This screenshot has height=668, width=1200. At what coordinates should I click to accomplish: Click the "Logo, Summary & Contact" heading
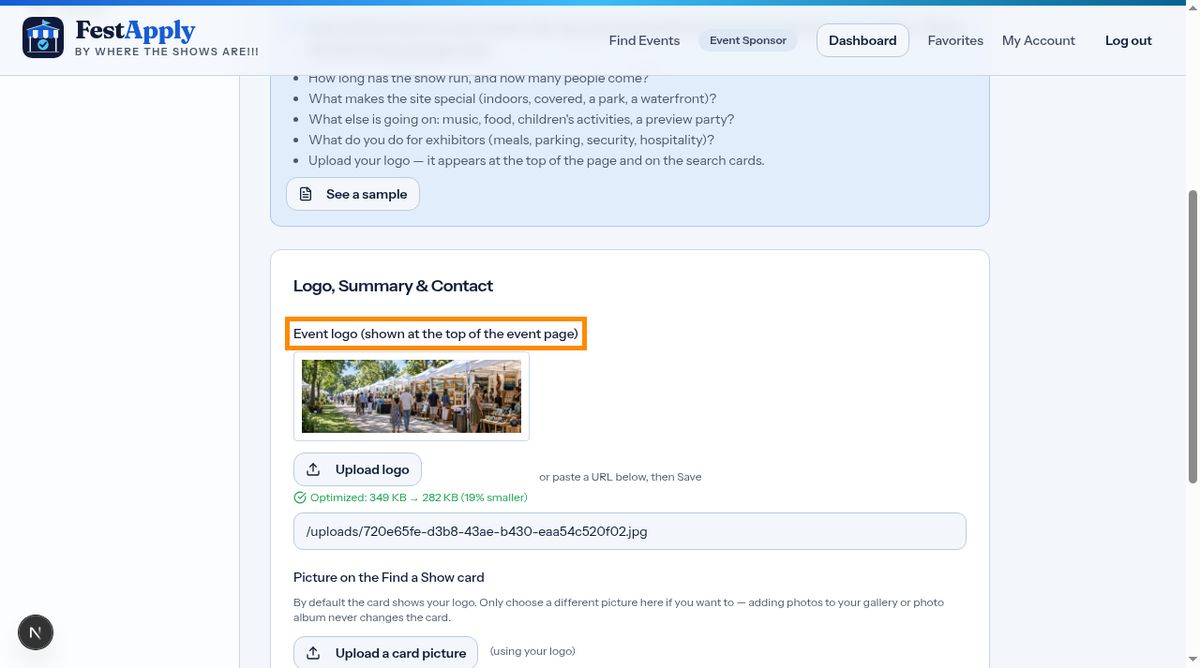click(393, 286)
